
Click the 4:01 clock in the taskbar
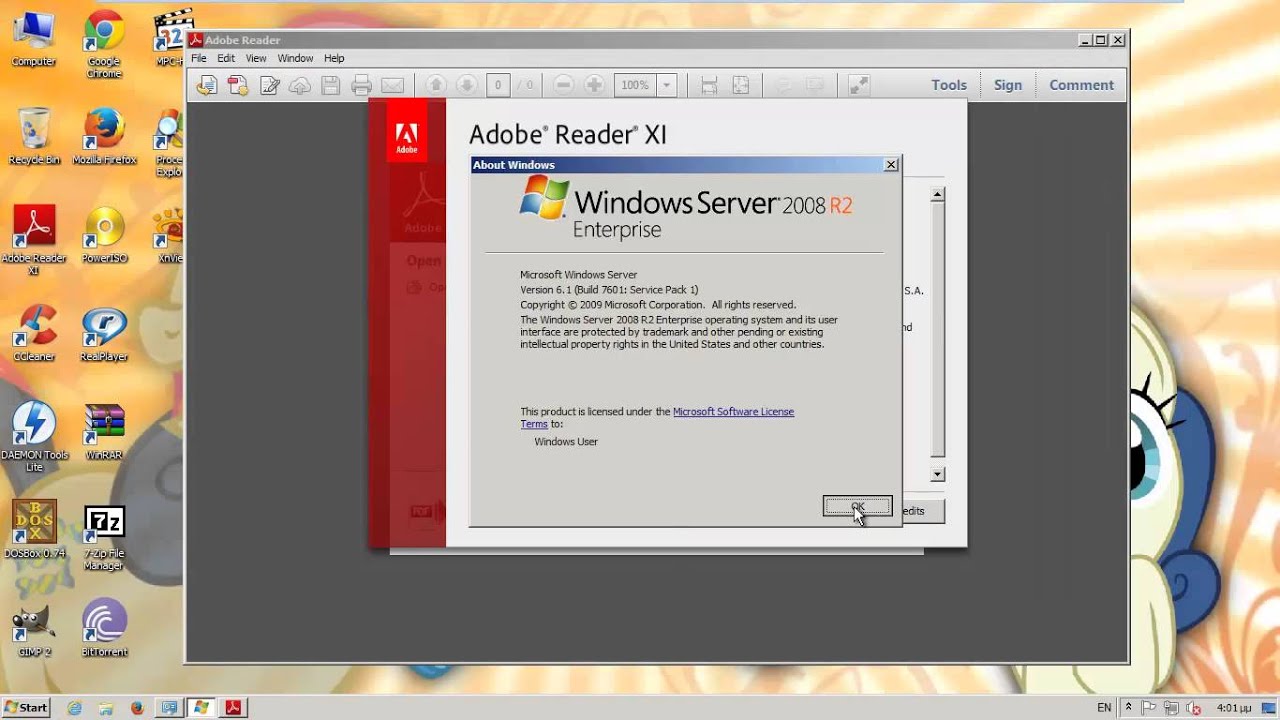click(1234, 708)
